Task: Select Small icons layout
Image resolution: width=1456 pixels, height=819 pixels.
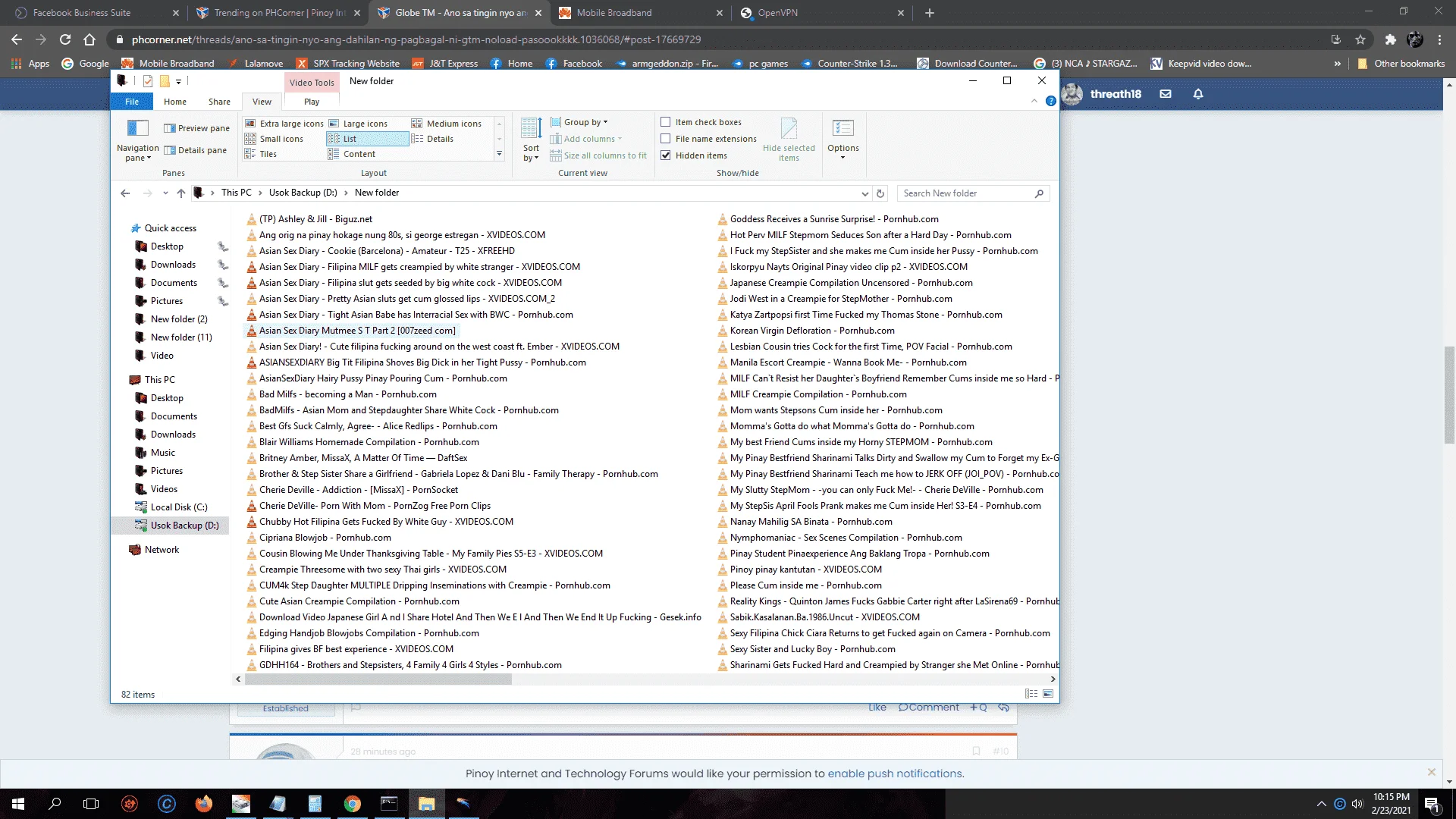Action: pyautogui.click(x=274, y=139)
